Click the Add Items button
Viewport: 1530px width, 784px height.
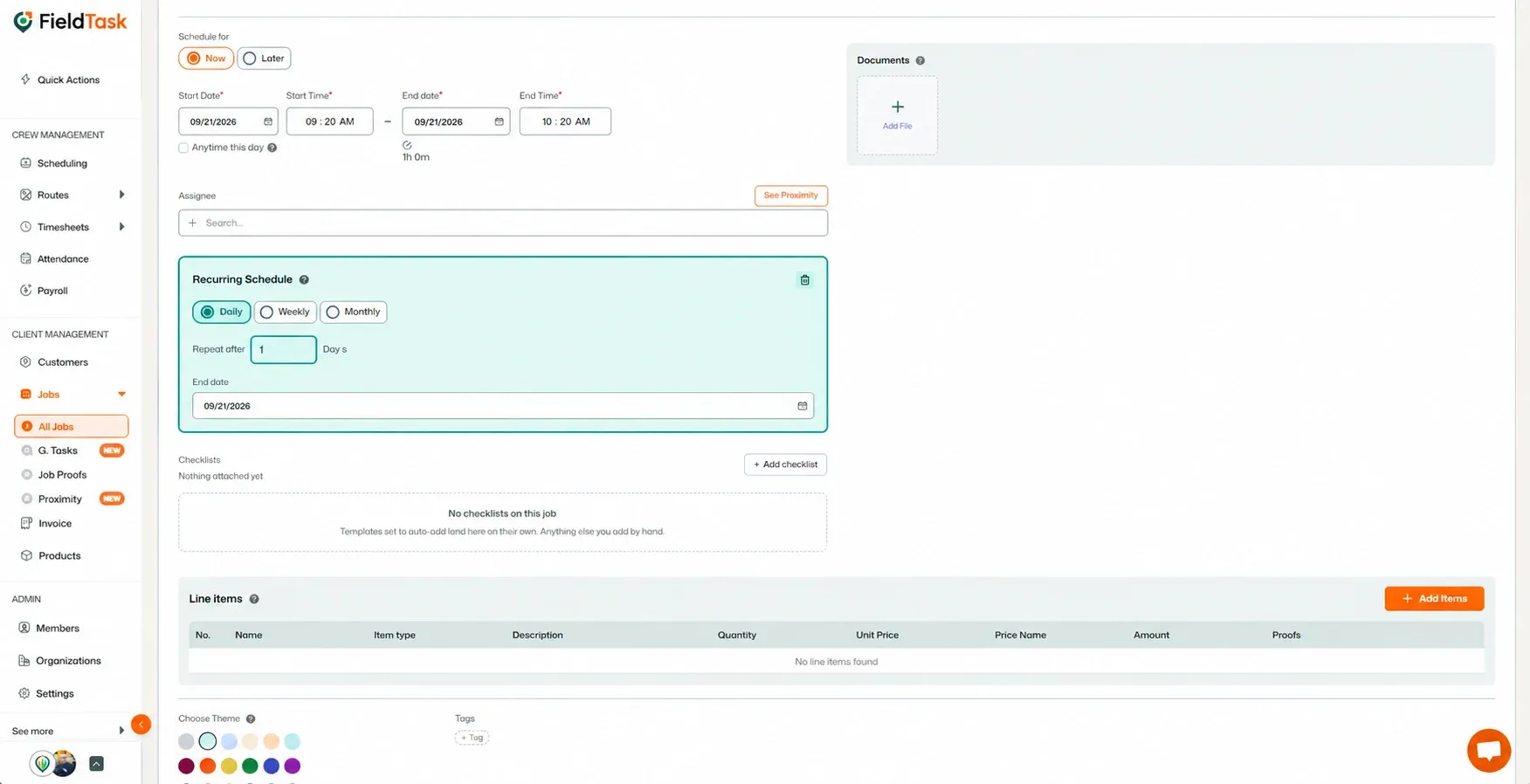(x=1434, y=599)
